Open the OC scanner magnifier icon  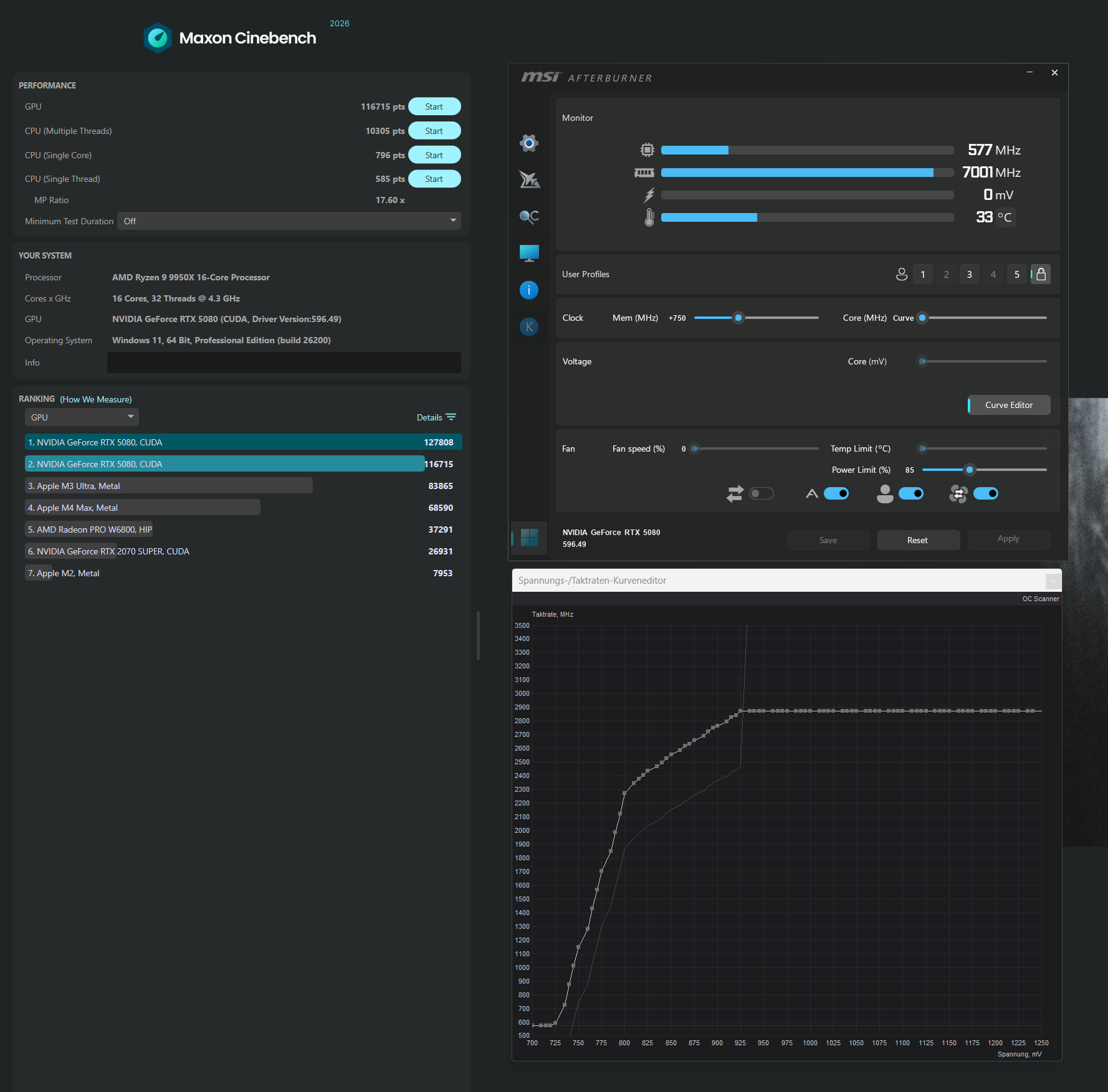[529, 216]
